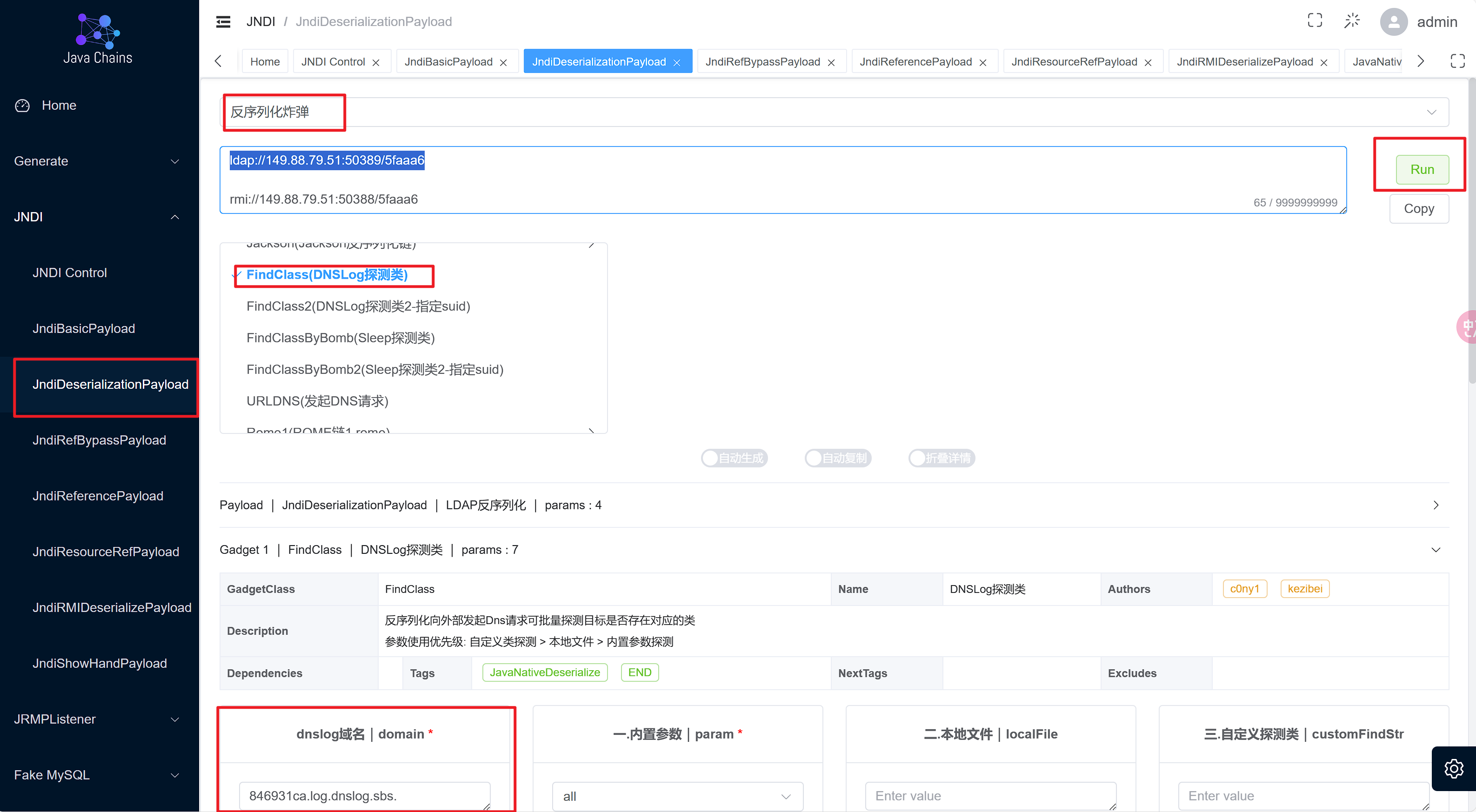
Task: Toggle the 折叠详情 switch
Action: (x=942, y=458)
